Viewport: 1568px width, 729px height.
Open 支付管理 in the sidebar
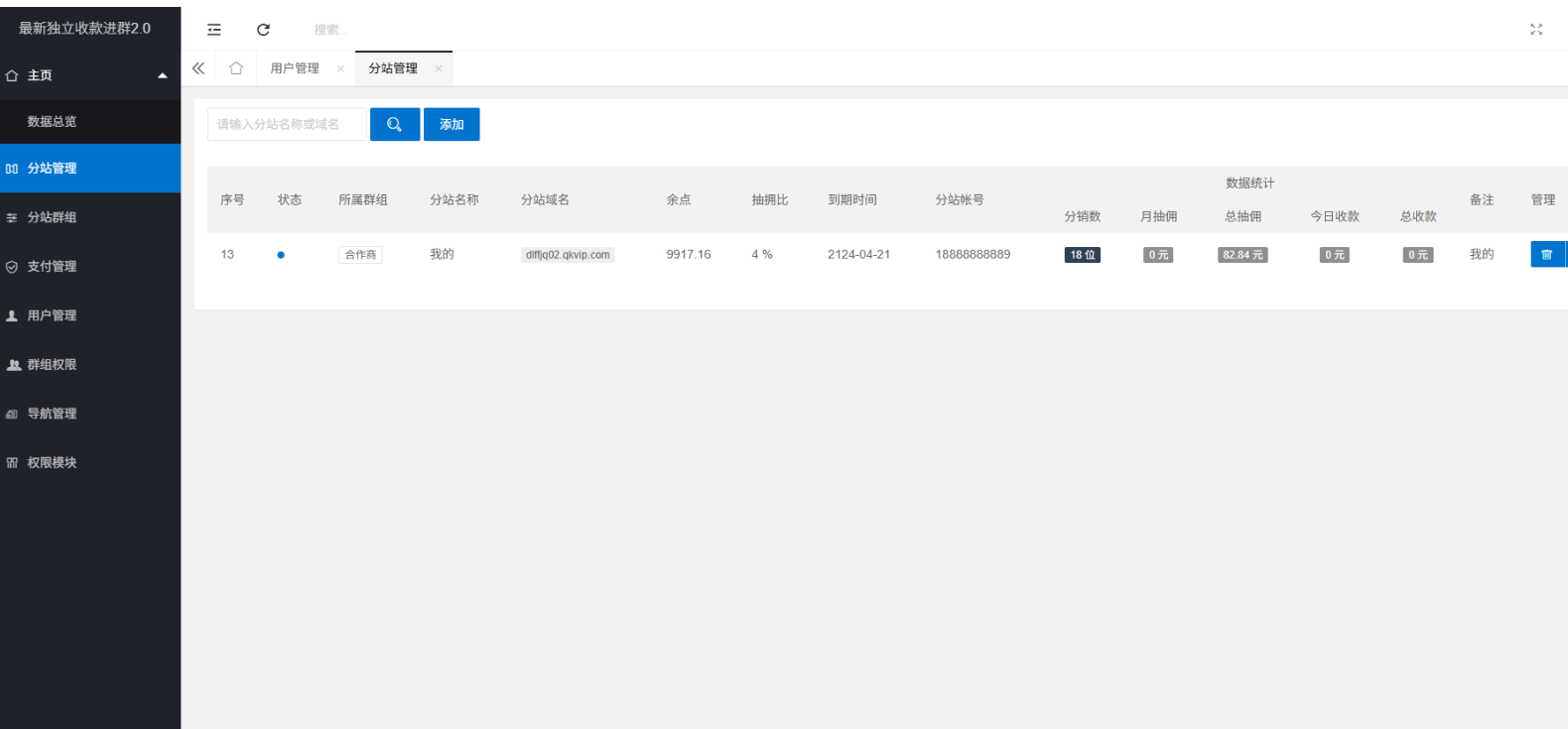point(90,266)
